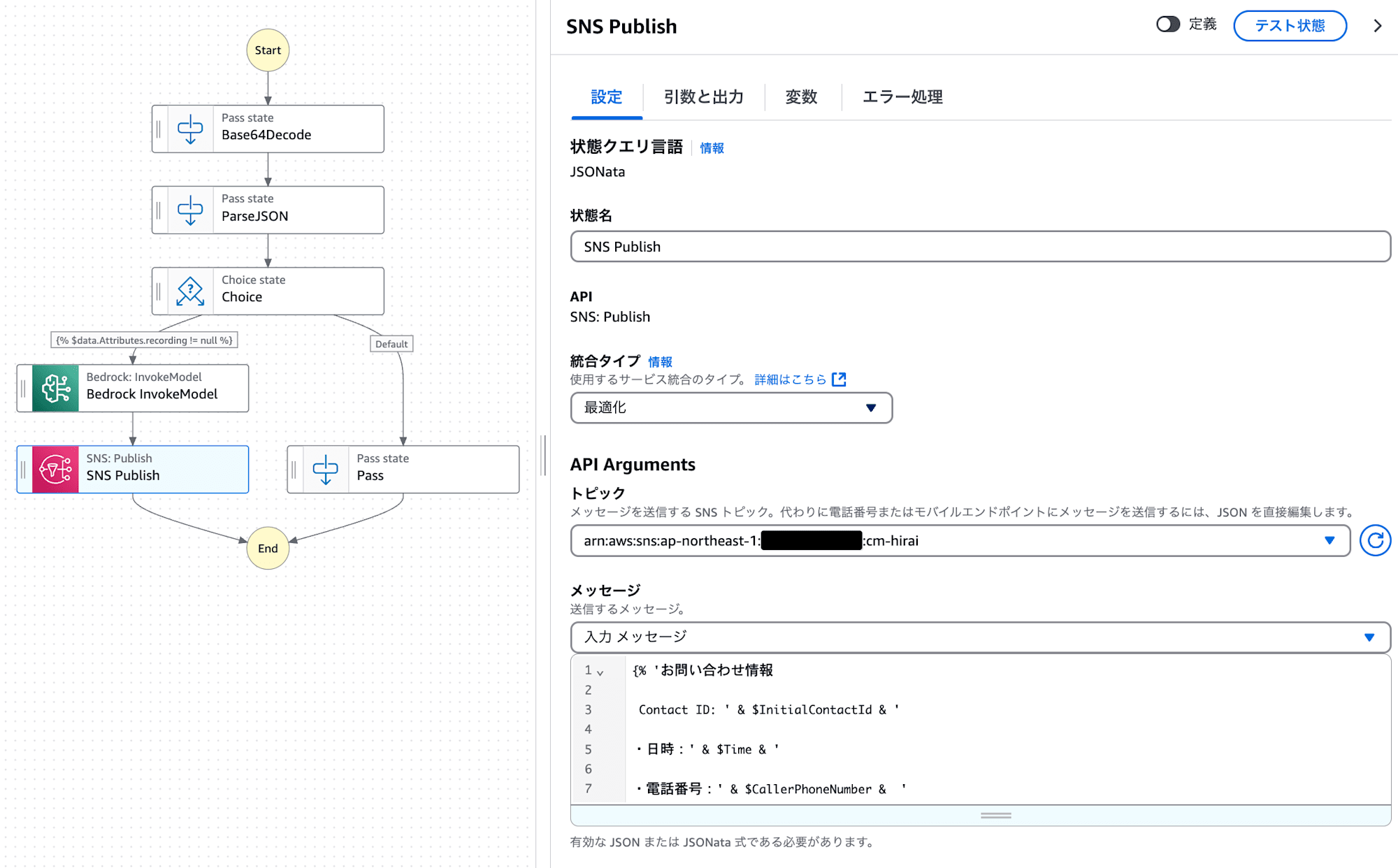1398x868 pixels.
Task: Select the Base64Decode state label
Action: coord(266,135)
